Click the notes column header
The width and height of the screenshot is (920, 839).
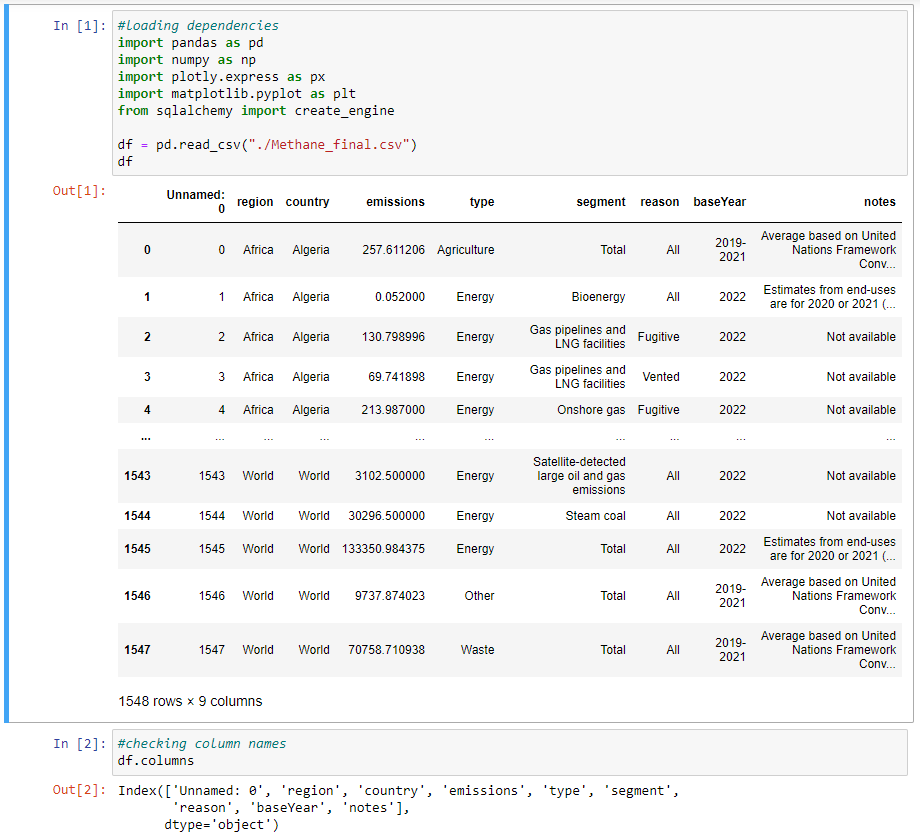coord(880,202)
